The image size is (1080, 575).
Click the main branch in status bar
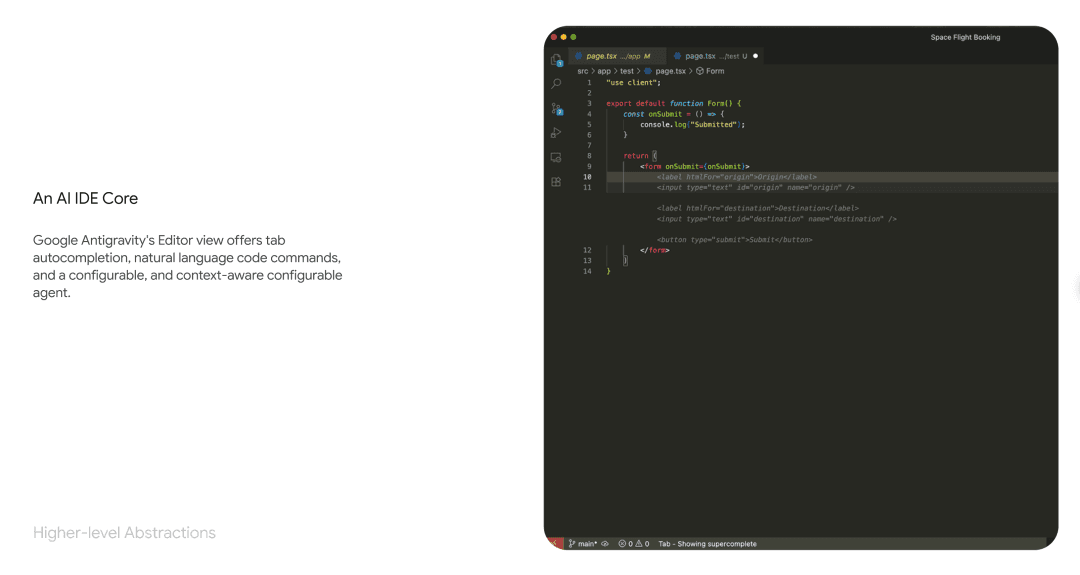point(583,544)
